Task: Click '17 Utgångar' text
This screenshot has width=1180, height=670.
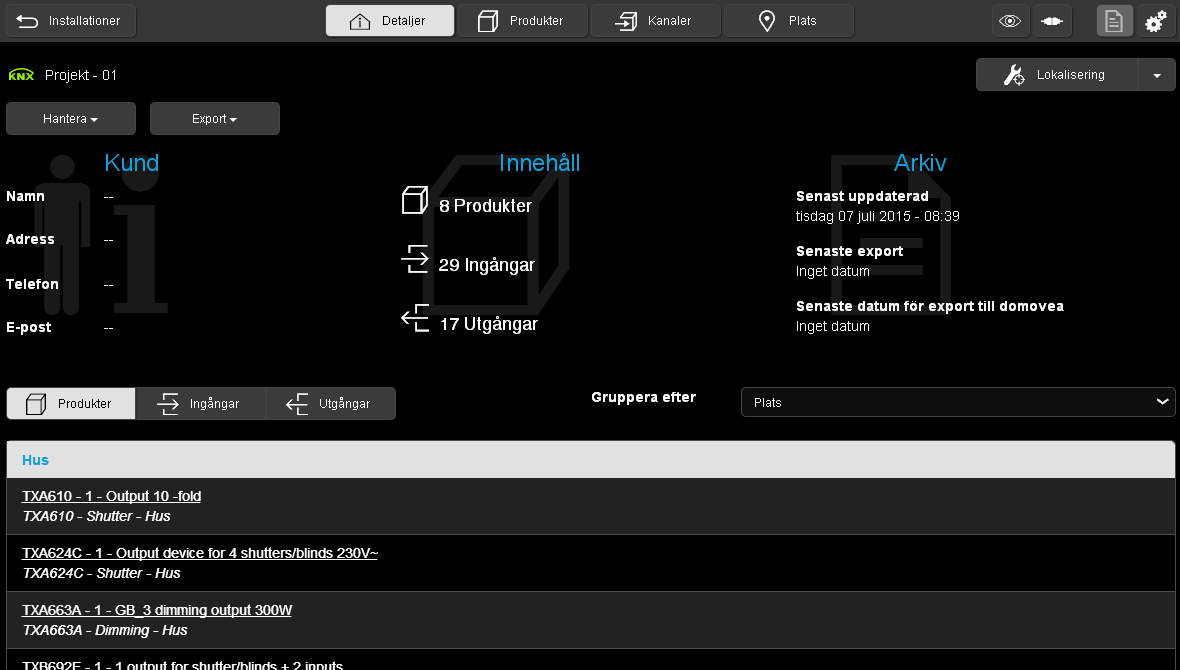Action: pos(488,324)
